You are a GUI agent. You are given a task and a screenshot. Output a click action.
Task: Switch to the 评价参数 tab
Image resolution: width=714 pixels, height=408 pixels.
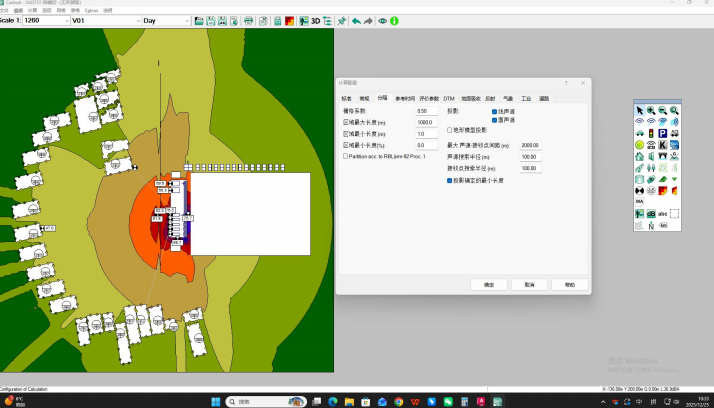pos(429,98)
